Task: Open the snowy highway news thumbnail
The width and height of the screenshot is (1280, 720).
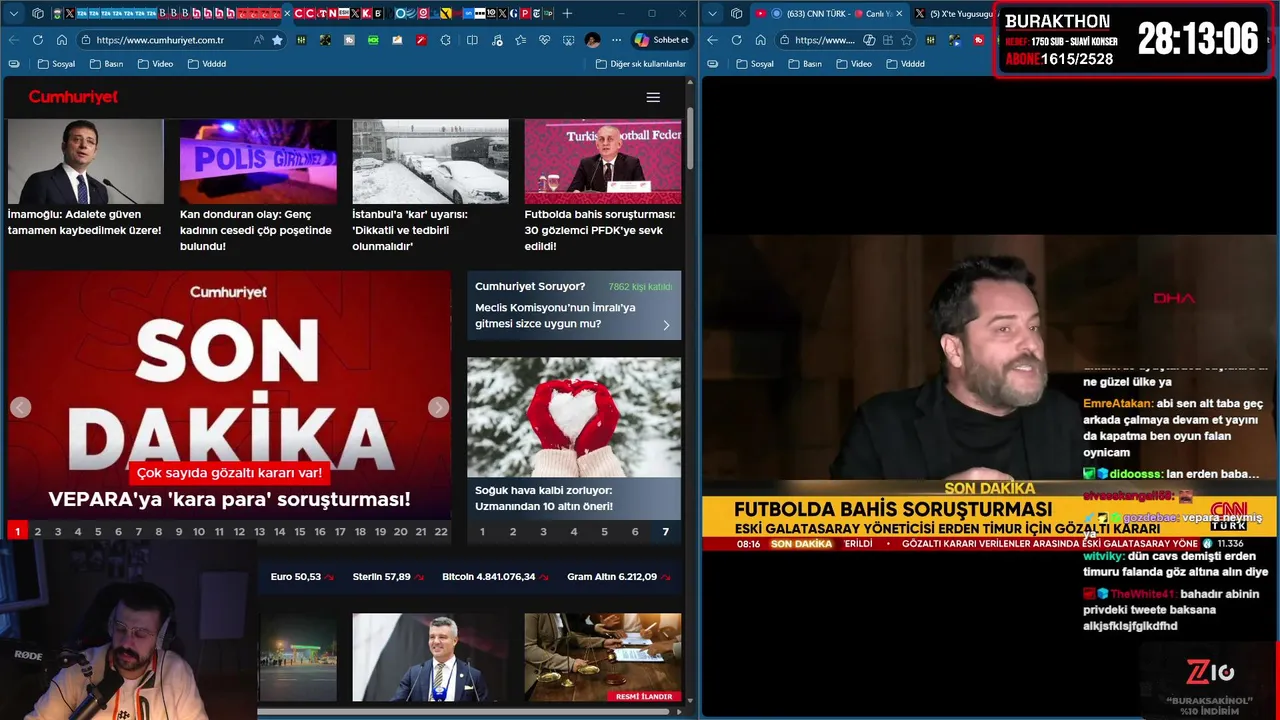Action: pyautogui.click(x=430, y=161)
